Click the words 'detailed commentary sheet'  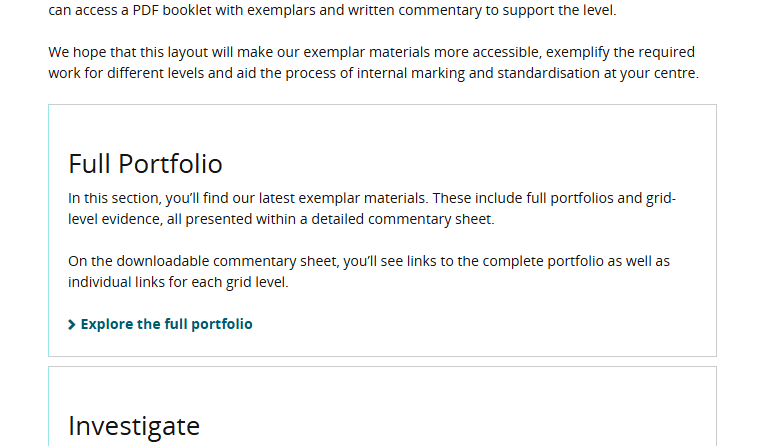point(407,219)
